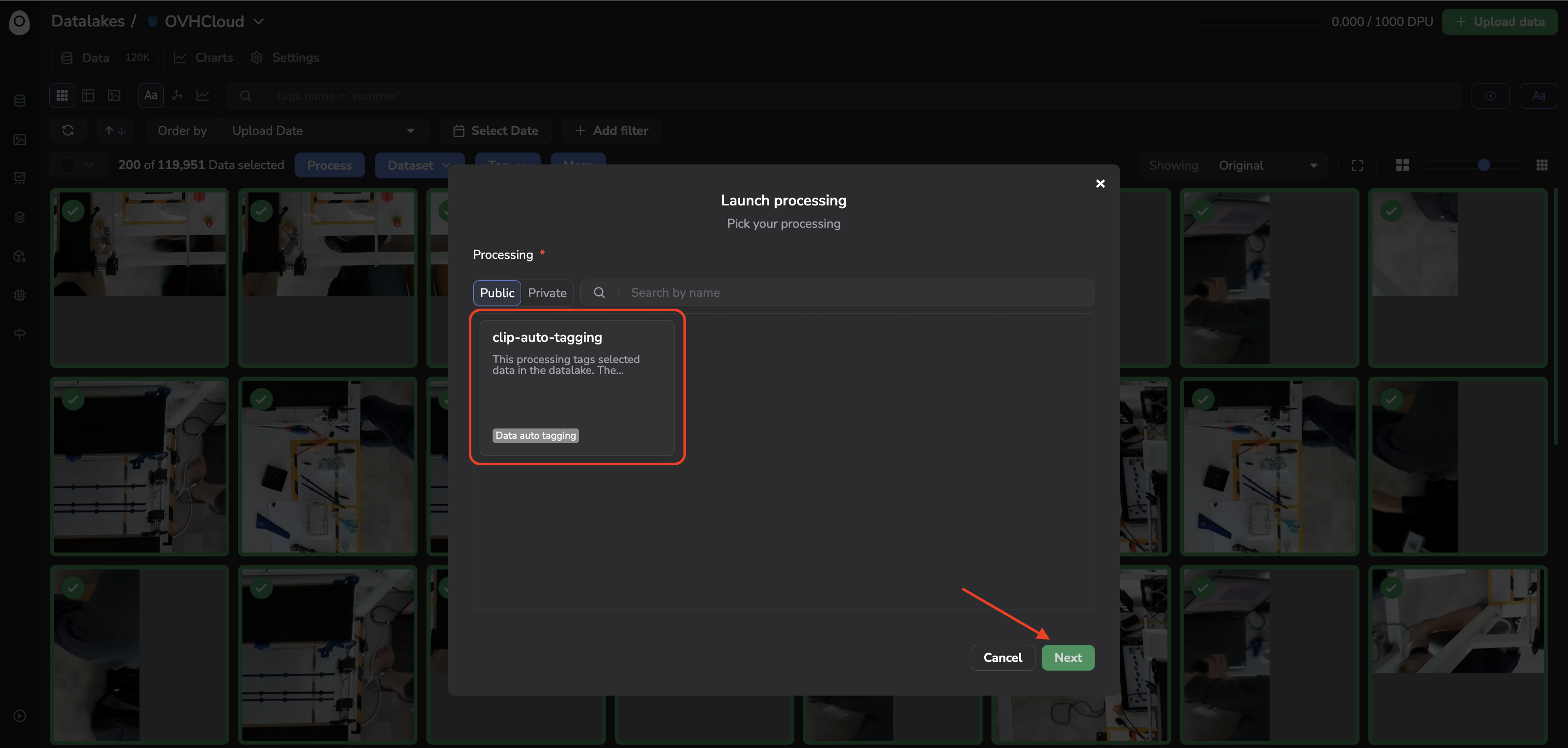The height and width of the screenshot is (748, 1568).
Task: Click the DPU usage progress bar
Action: click(x=1259, y=21)
